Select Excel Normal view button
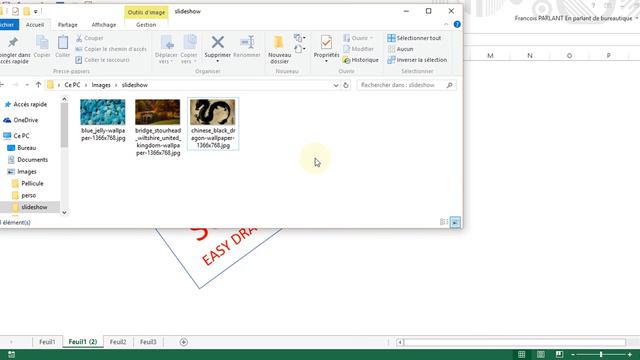Image resolution: width=640 pixels, height=360 pixels. click(x=522, y=354)
